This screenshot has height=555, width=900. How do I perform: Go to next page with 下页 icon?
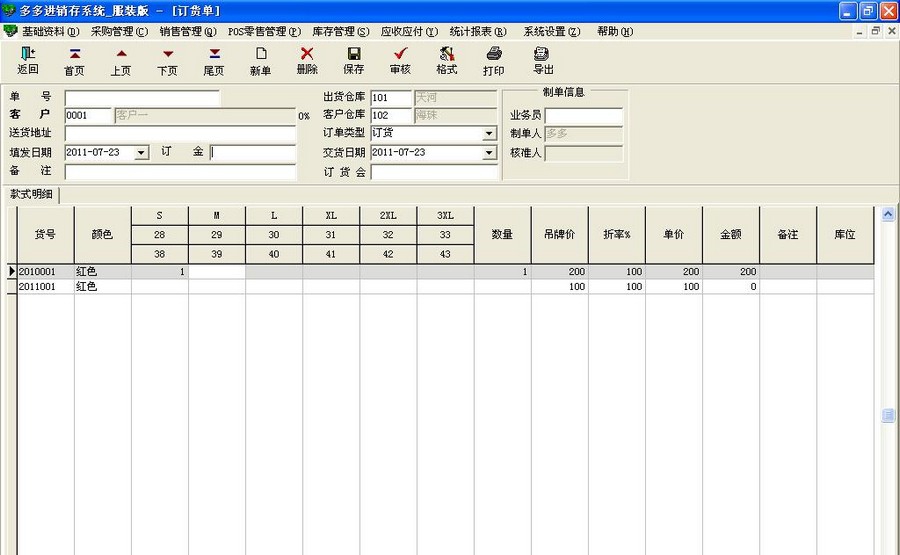[167, 61]
